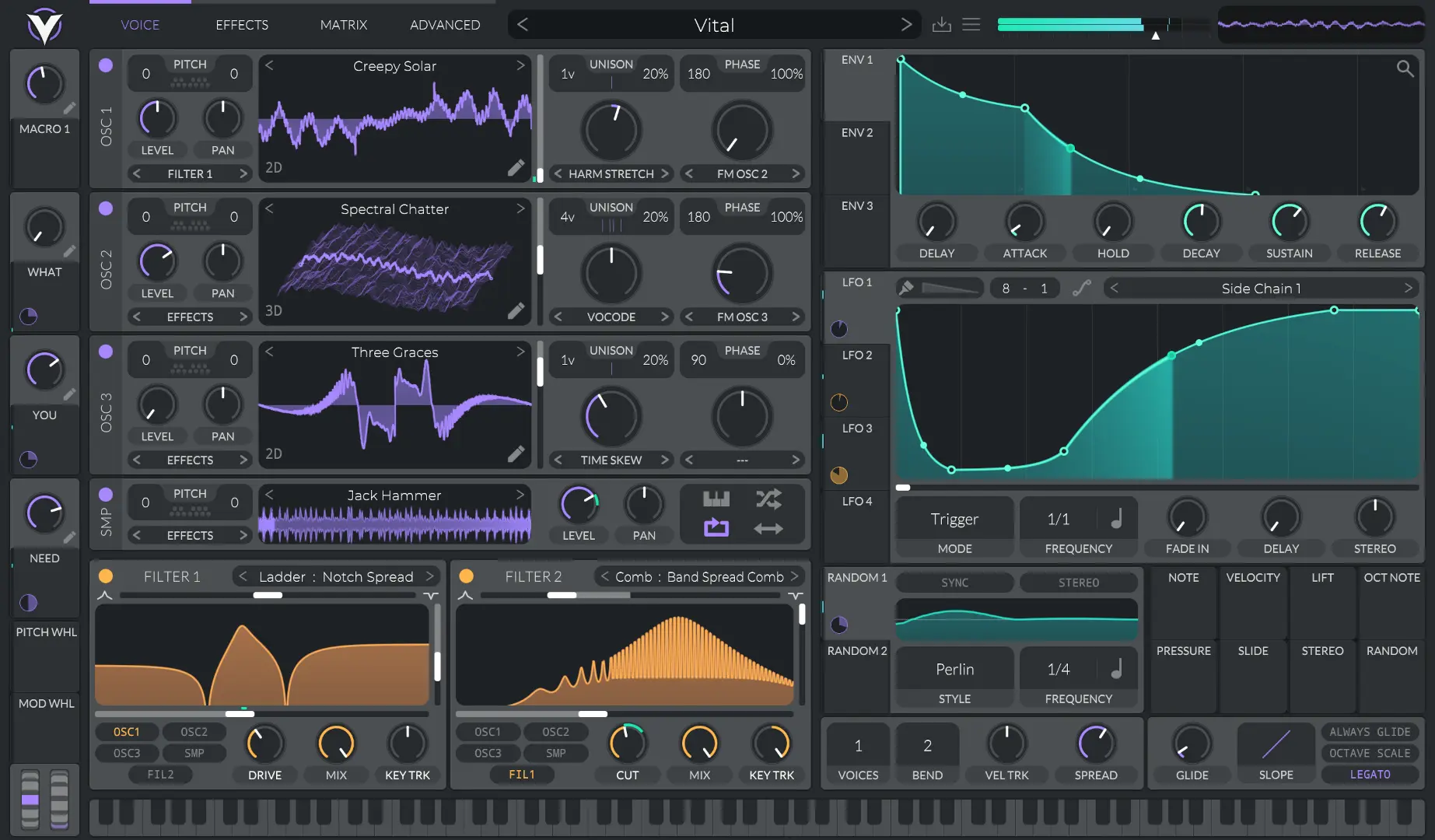This screenshot has height=840, width=1435.
Task: Open the EFFECTS tab
Action: 240,24
